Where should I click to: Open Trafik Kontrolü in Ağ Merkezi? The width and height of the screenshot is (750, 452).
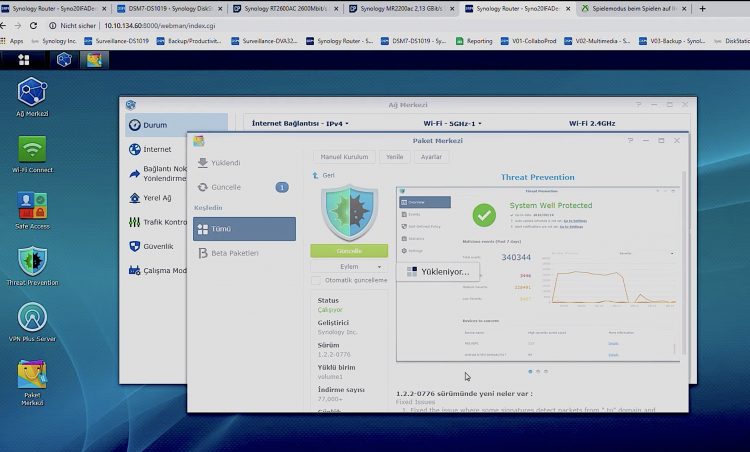157,222
